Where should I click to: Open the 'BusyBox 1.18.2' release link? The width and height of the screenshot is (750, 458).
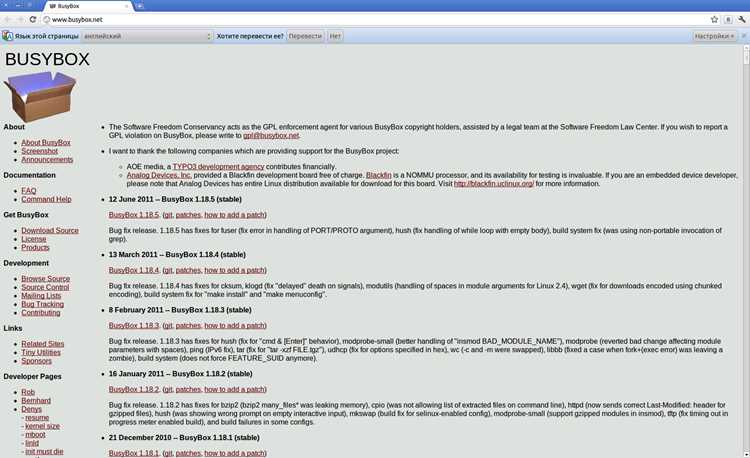point(133,390)
